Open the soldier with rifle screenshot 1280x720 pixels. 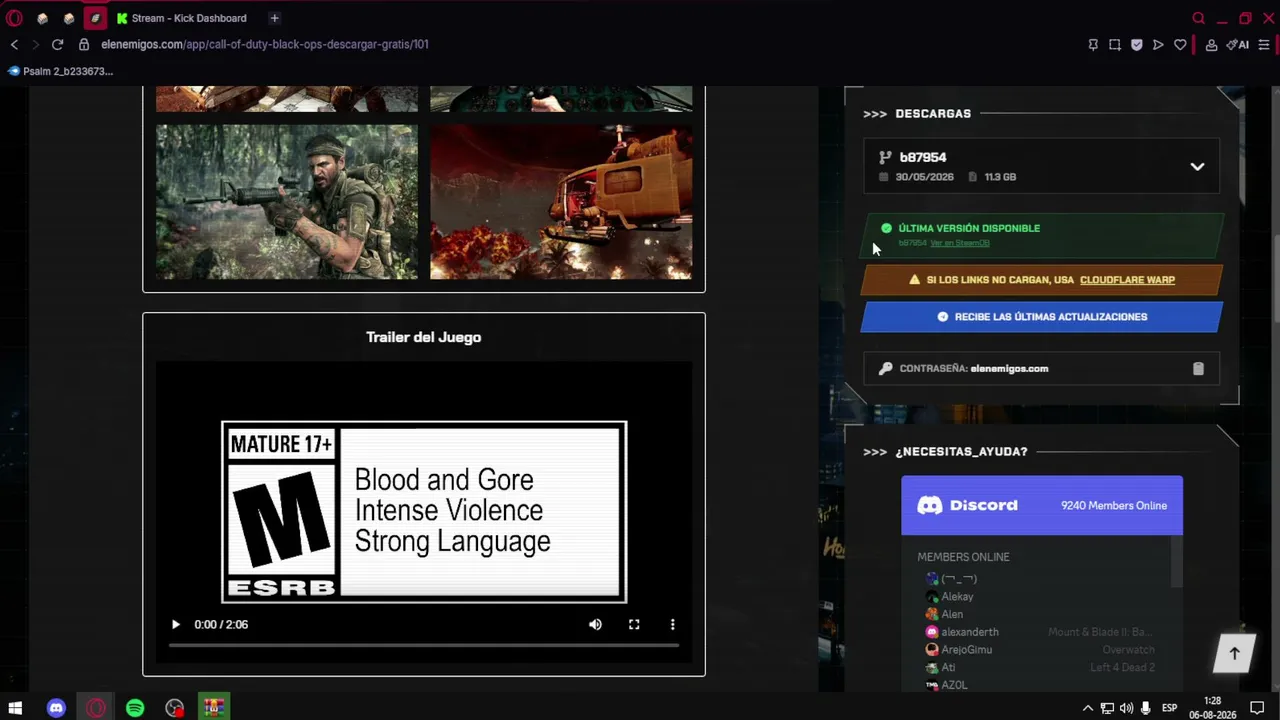(x=287, y=202)
